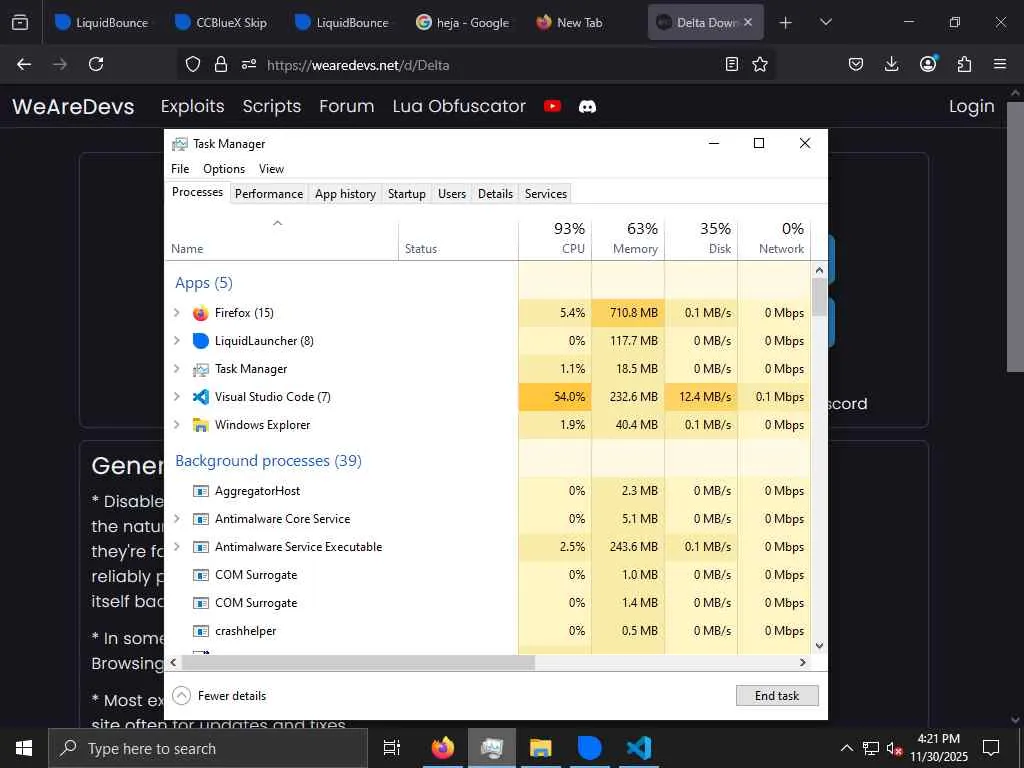Viewport: 1024px width, 768px height.
Task: Show hidden system tray icons chevron
Action: tap(846, 748)
